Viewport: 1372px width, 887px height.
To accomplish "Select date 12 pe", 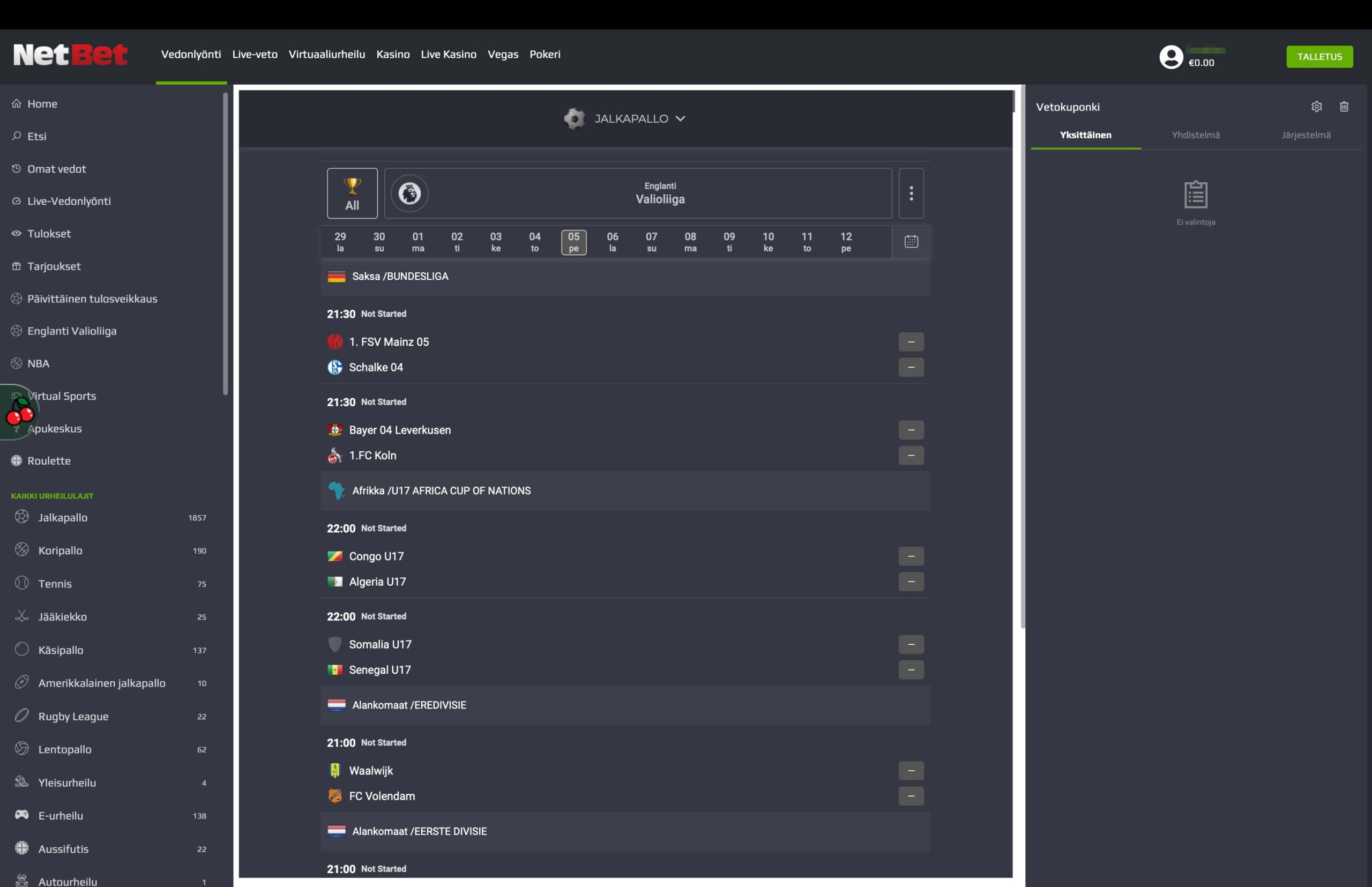I will [846, 242].
